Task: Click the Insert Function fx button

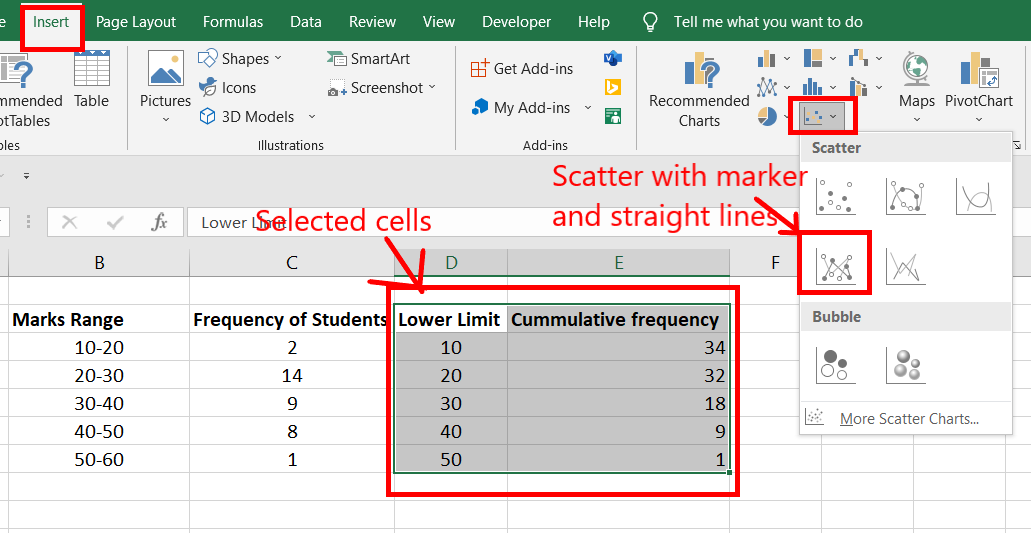Action: pyautogui.click(x=159, y=223)
